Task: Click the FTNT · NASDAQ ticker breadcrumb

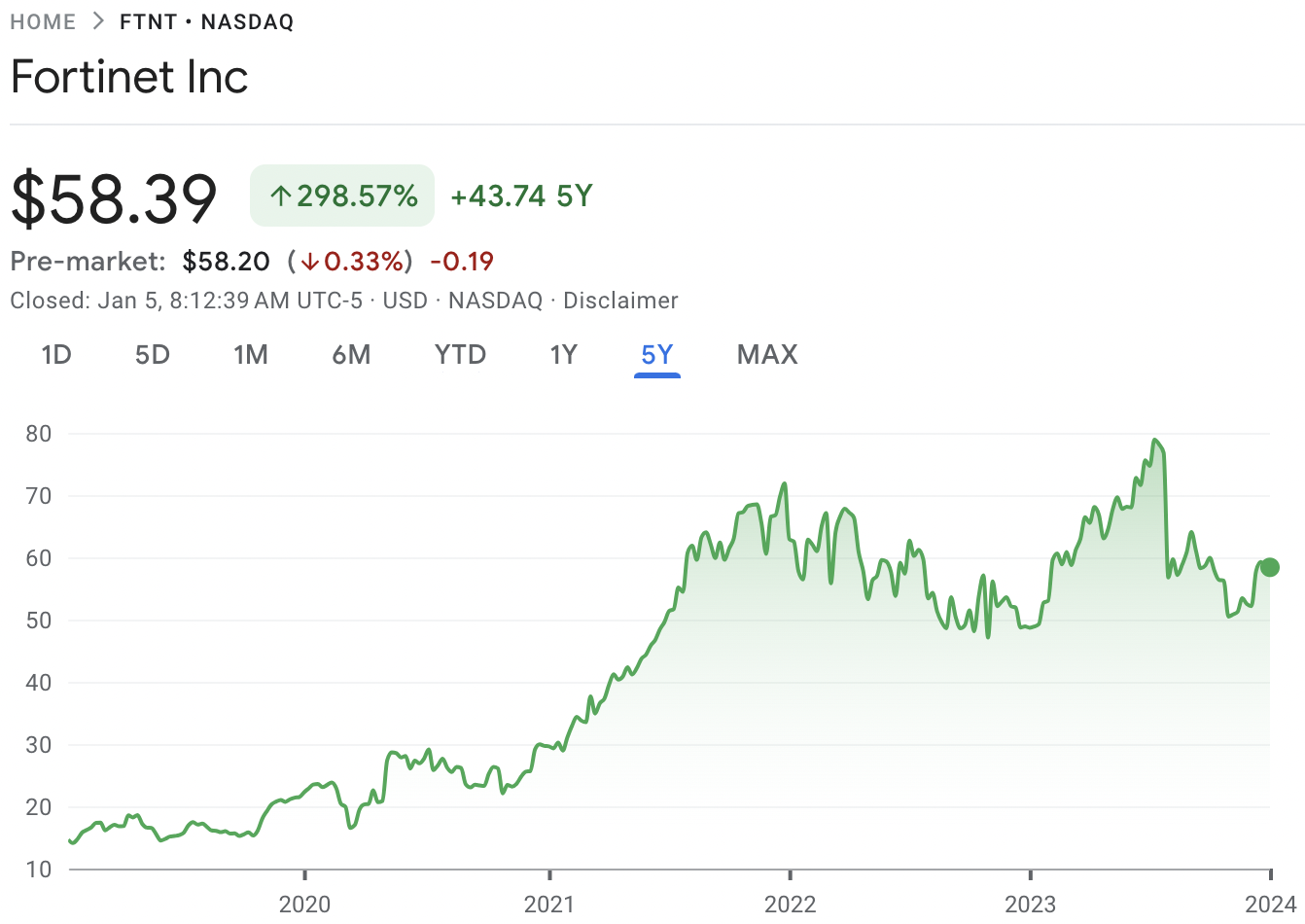Action: pos(205,20)
